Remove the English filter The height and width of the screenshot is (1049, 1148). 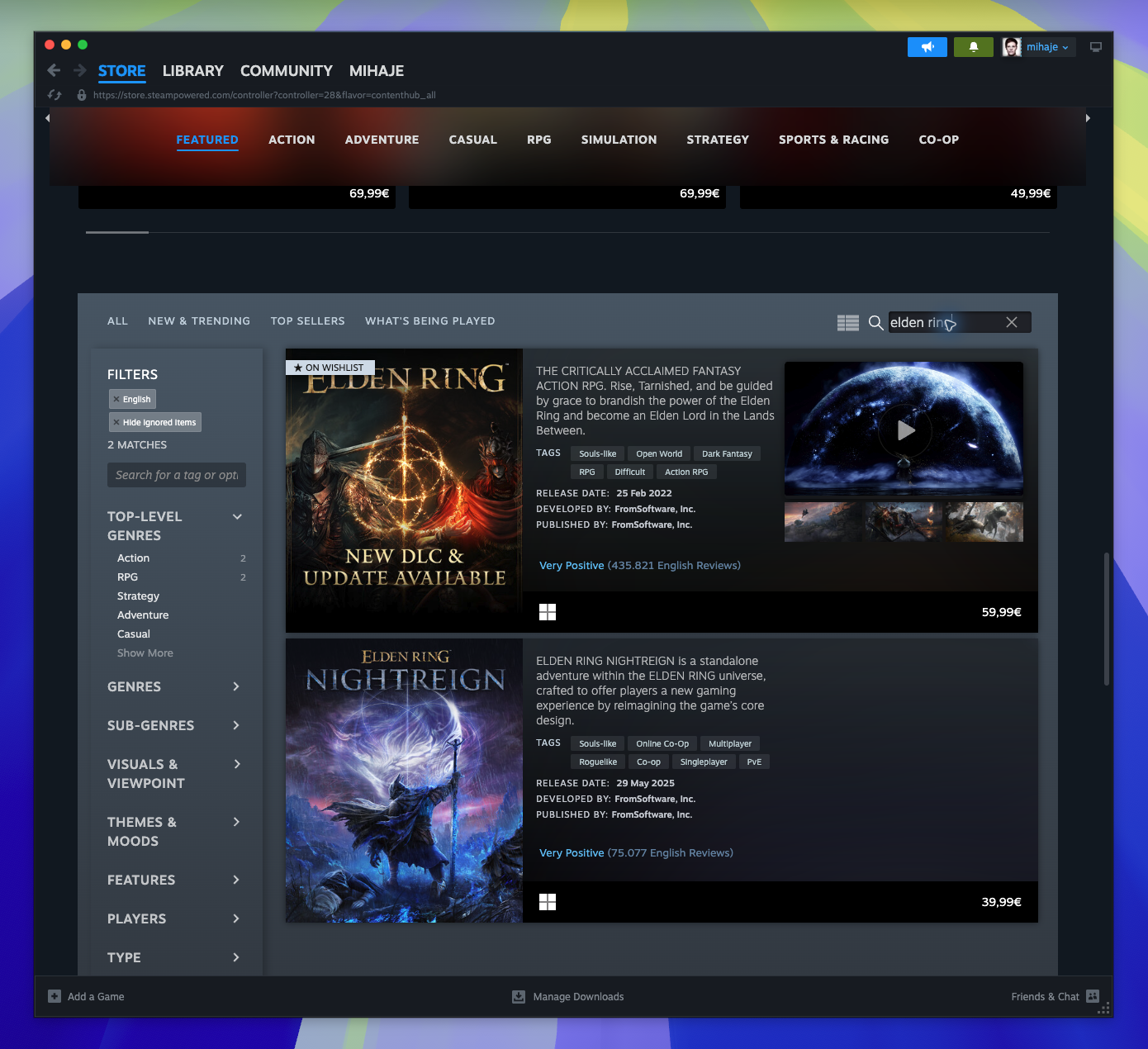click(x=116, y=399)
